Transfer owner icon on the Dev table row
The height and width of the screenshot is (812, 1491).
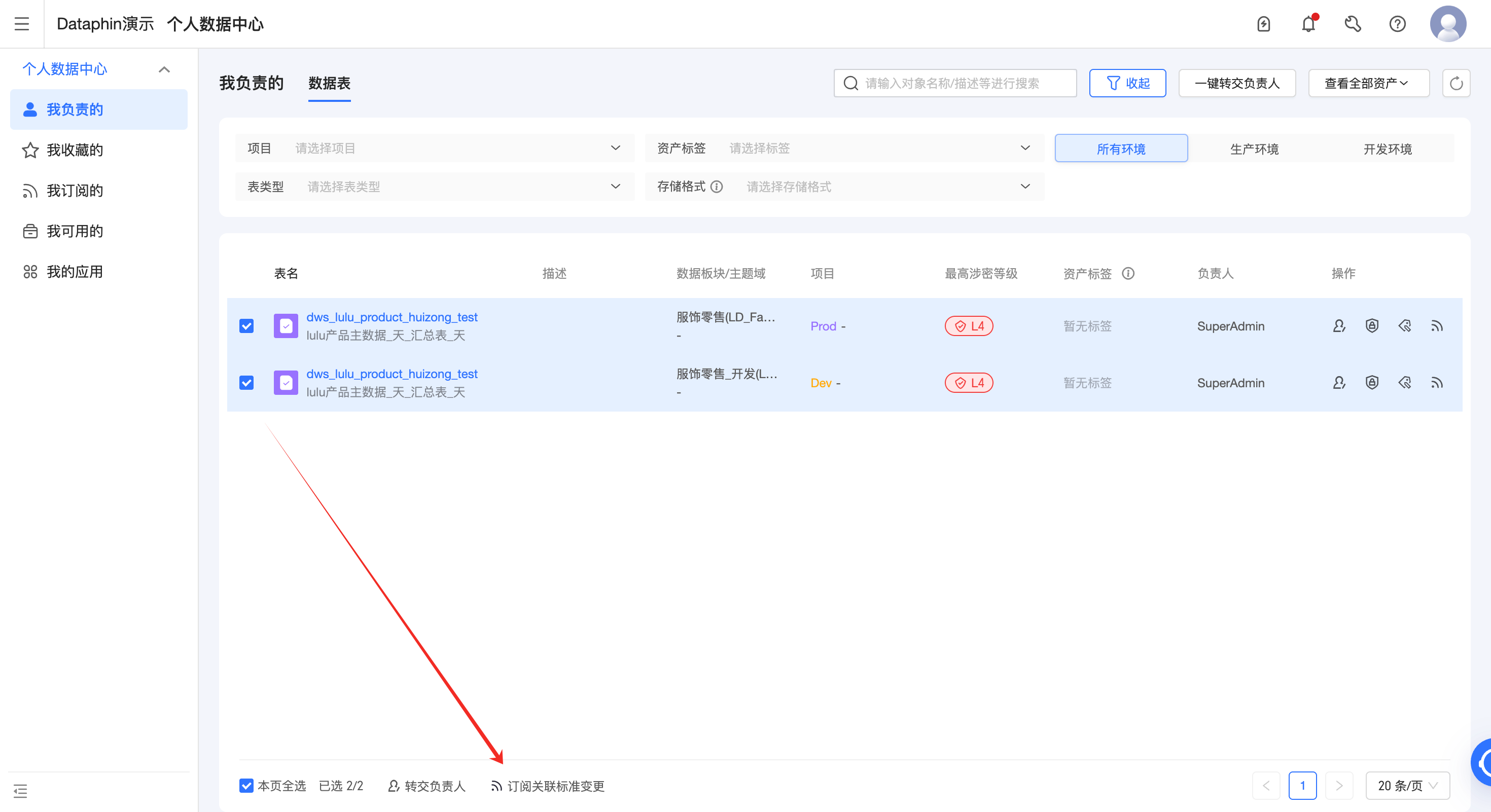[x=1339, y=382]
